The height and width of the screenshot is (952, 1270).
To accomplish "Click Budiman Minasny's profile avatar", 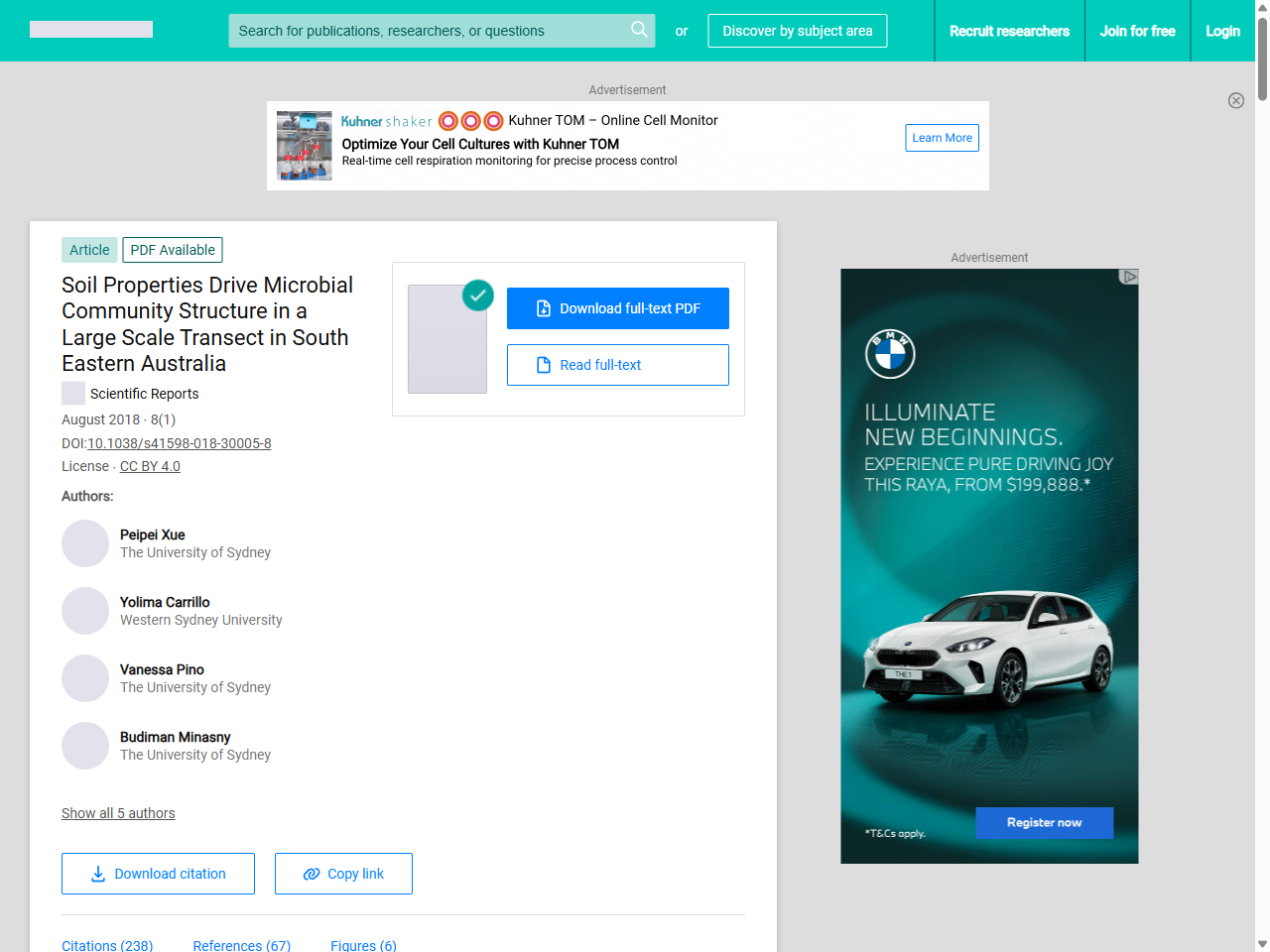I will click(x=85, y=746).
